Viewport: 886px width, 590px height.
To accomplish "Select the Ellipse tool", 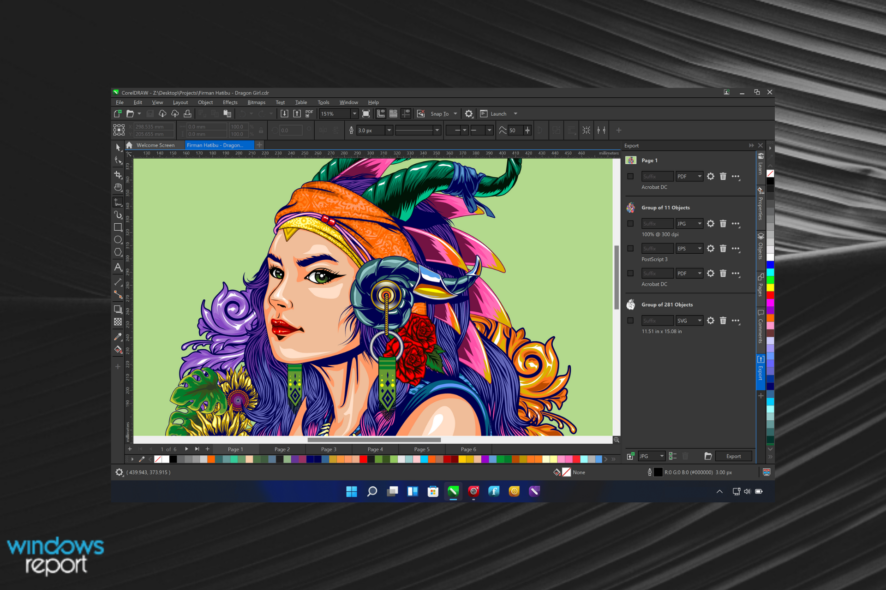I will [118, 240].
